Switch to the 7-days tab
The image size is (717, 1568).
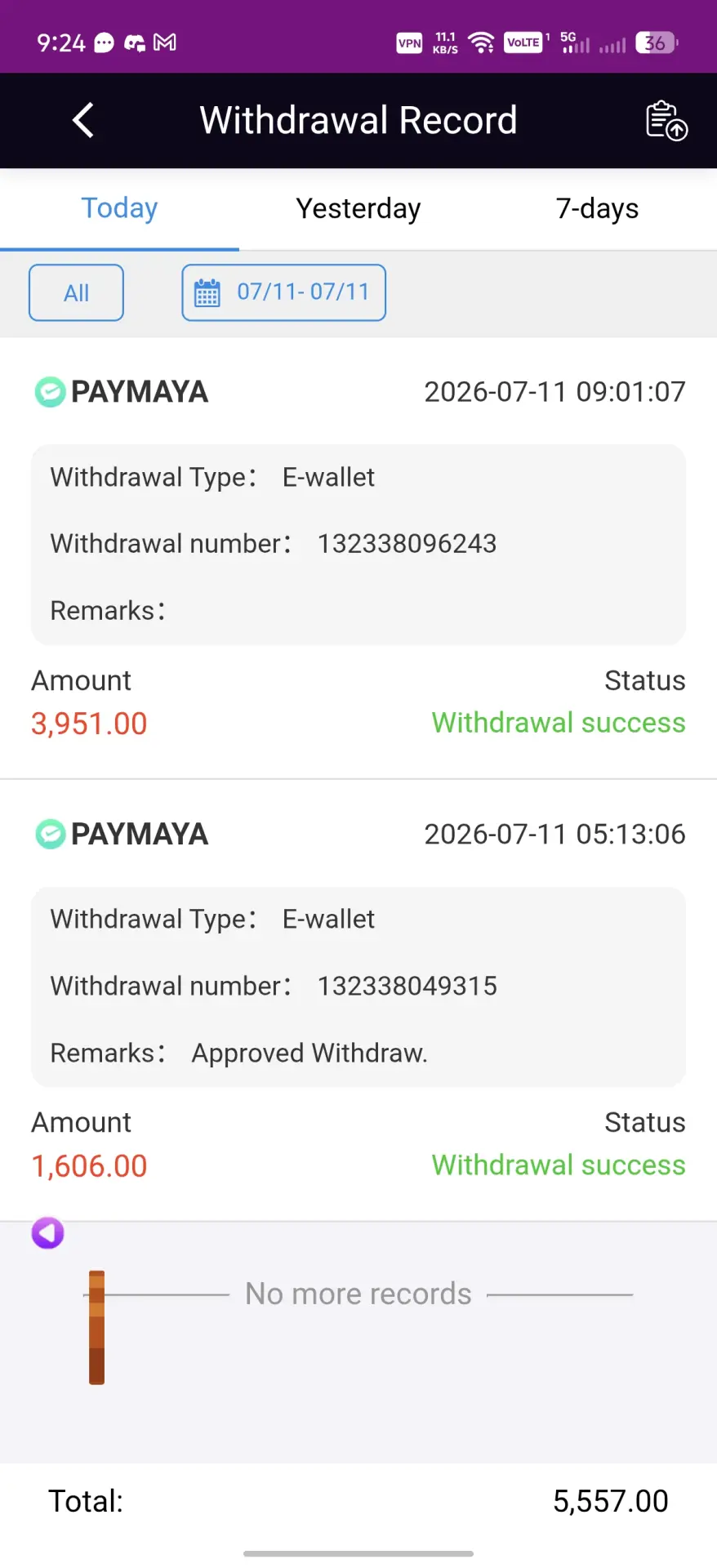pos(597,208)
